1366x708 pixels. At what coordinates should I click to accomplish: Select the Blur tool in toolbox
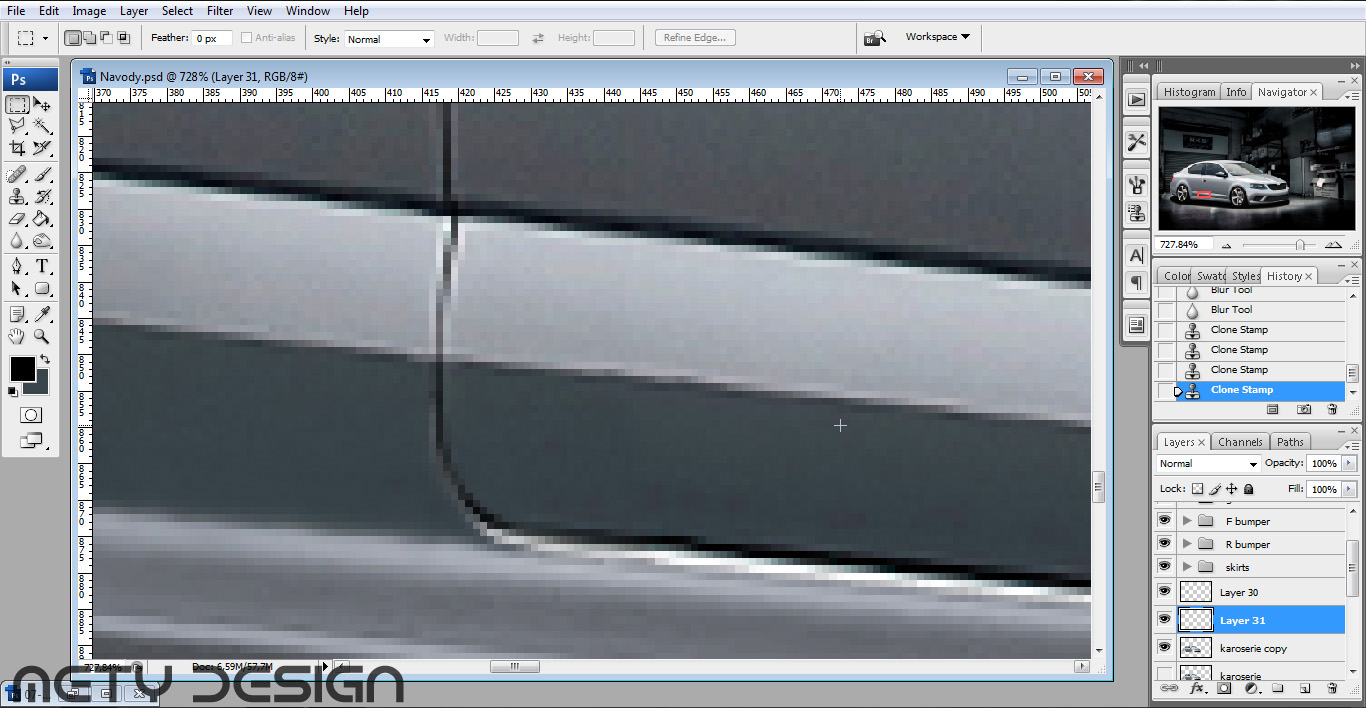coord(17,241)
